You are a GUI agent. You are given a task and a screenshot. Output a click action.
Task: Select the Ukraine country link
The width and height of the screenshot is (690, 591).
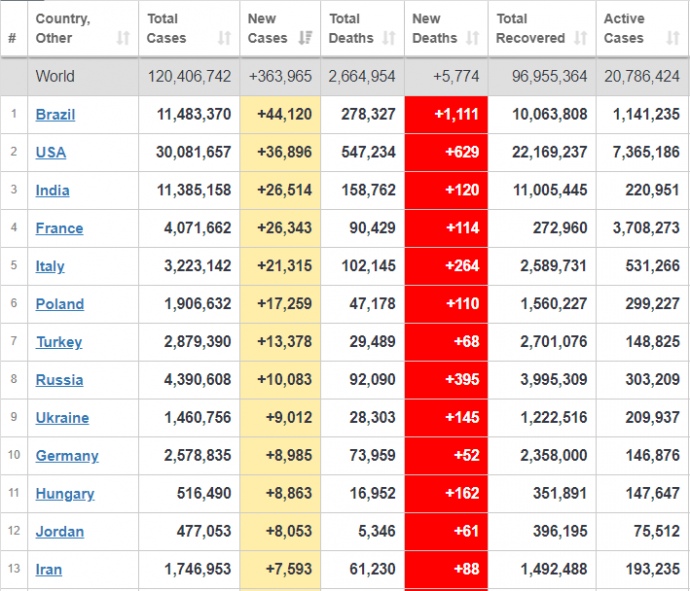click(62, 419)
